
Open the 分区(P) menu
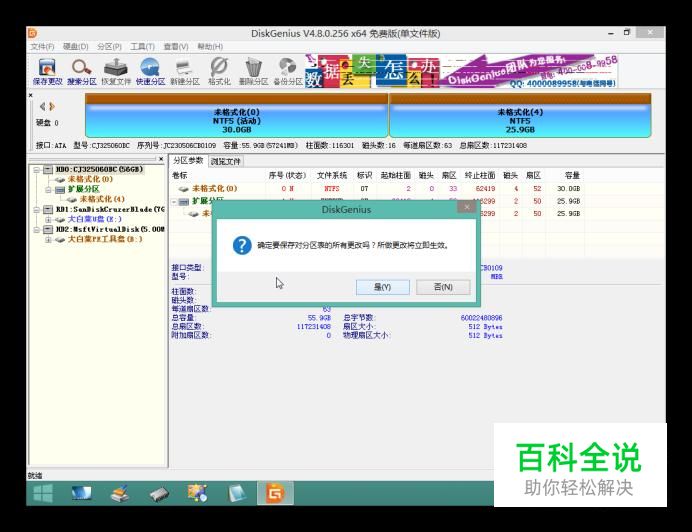point(109,46)
